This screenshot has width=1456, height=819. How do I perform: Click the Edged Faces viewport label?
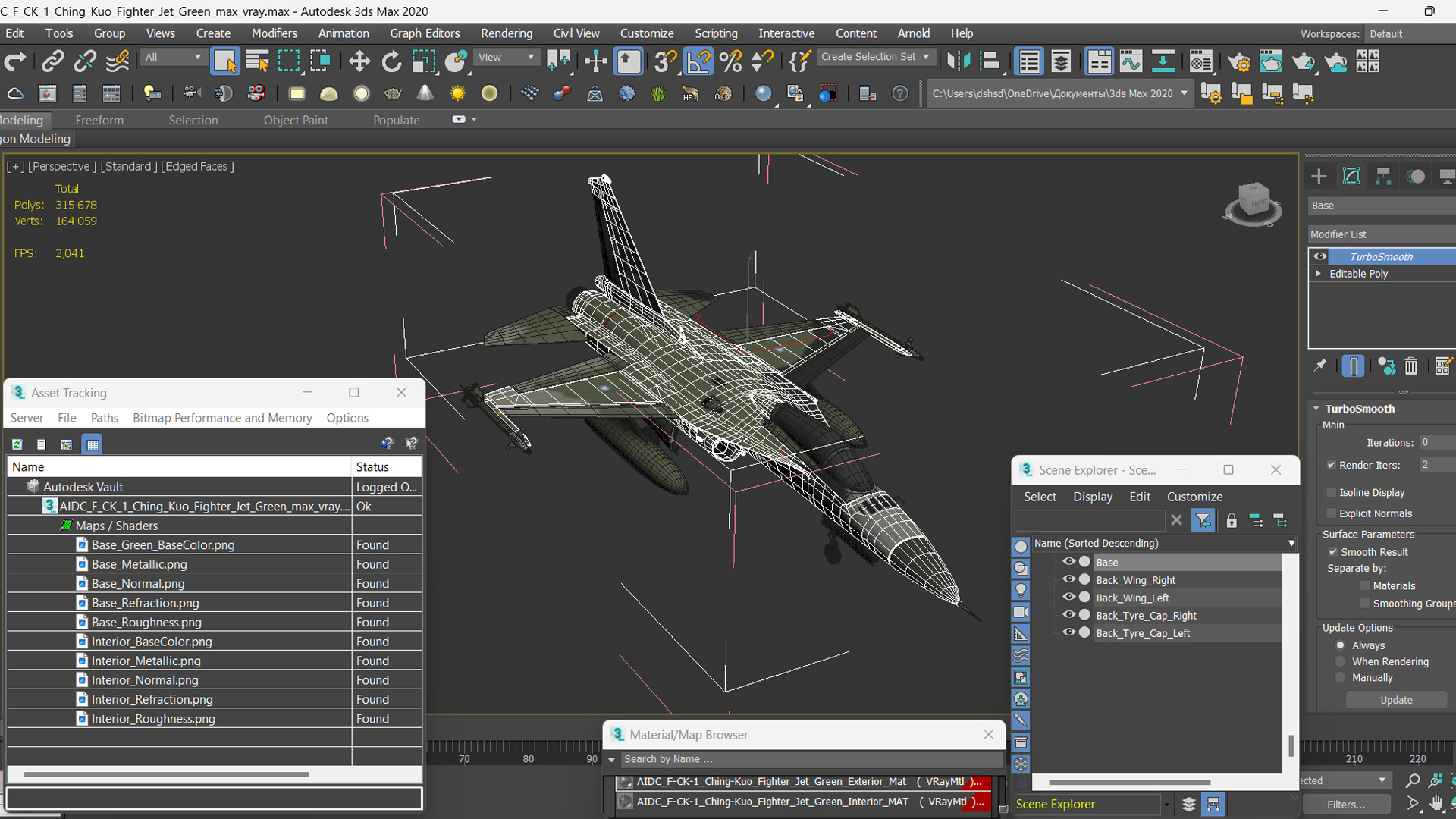[197, 166]
